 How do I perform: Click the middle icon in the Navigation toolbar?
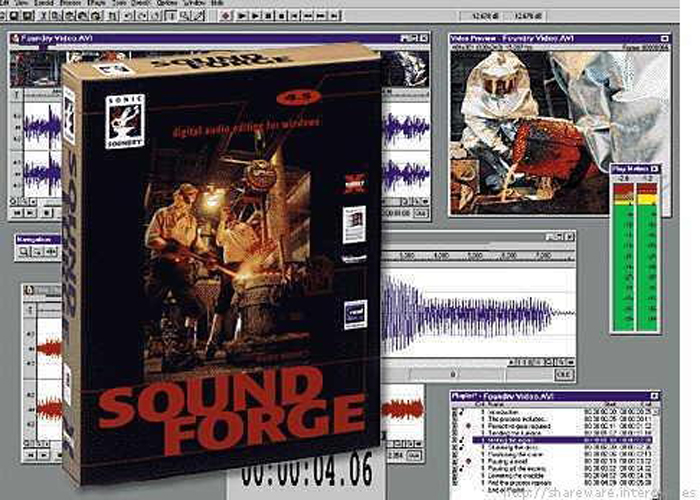tap(37, 252)
